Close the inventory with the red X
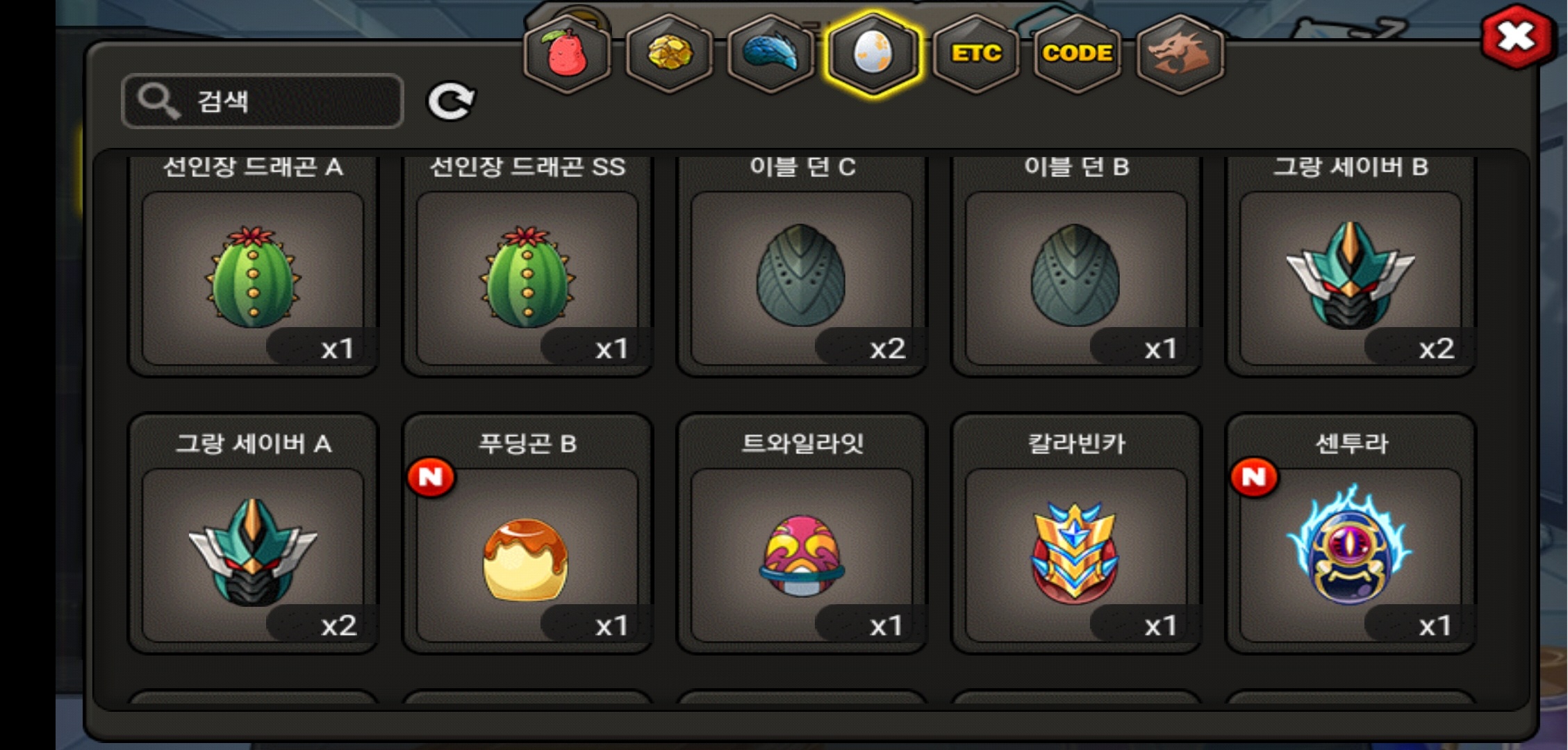Viewport: 1568px width, 750px height. pos(1516,37)
